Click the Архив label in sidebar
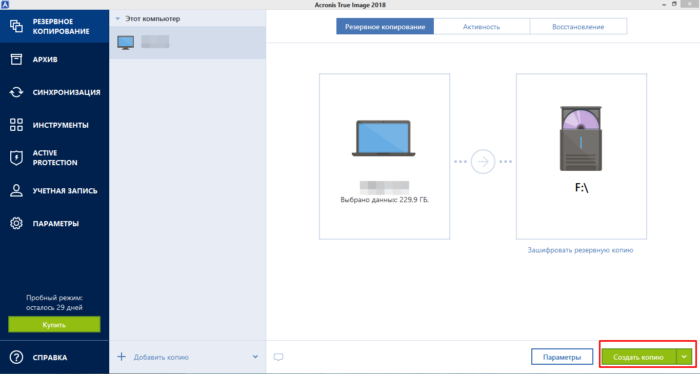 [x=45, y=59]
